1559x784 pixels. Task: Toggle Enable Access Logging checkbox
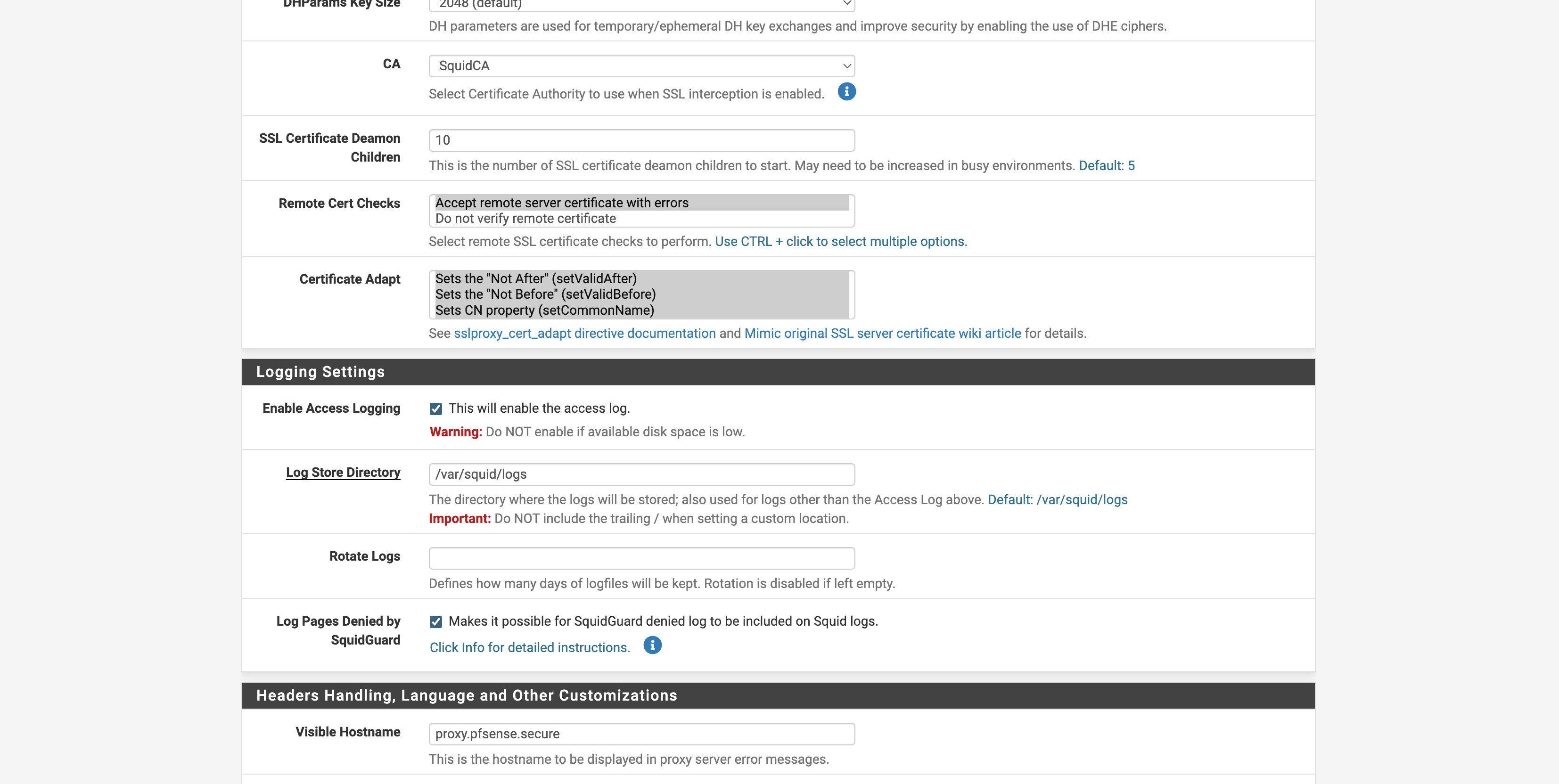436,409
